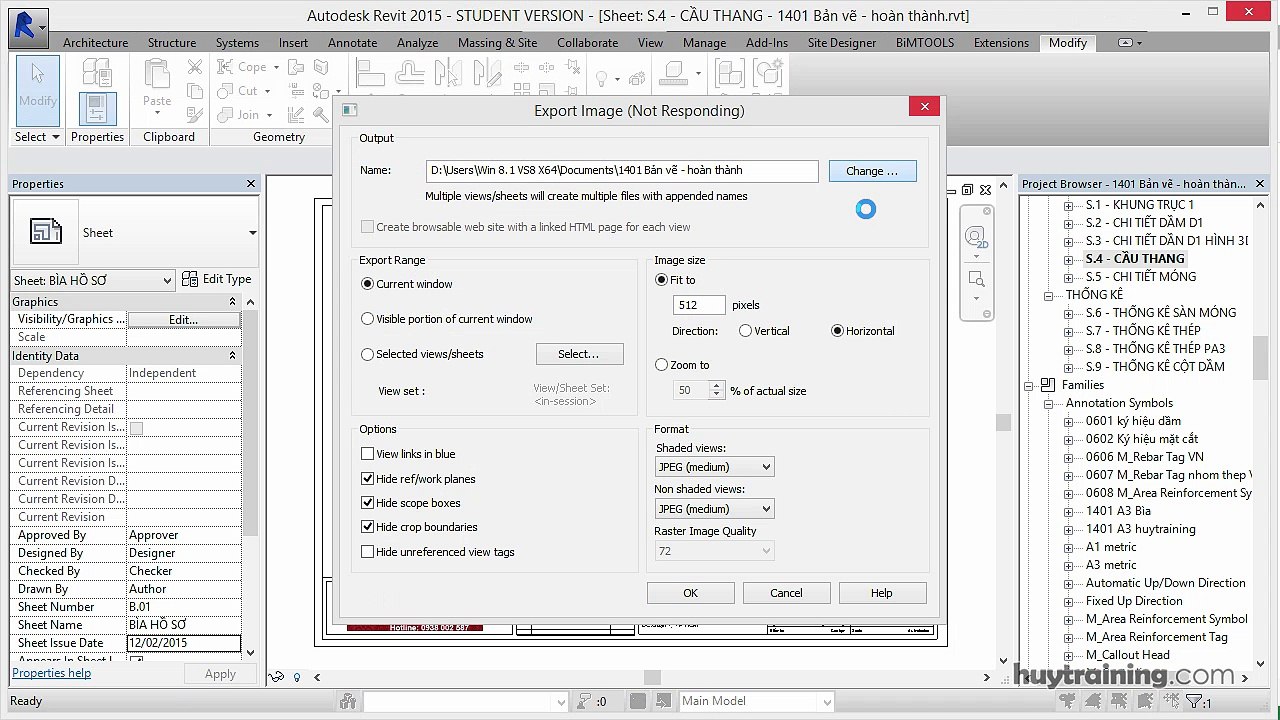Screen dimensions: 1280x720
Task: Click Cancel in Export Image dialog
Action: [x=786, y=593]
